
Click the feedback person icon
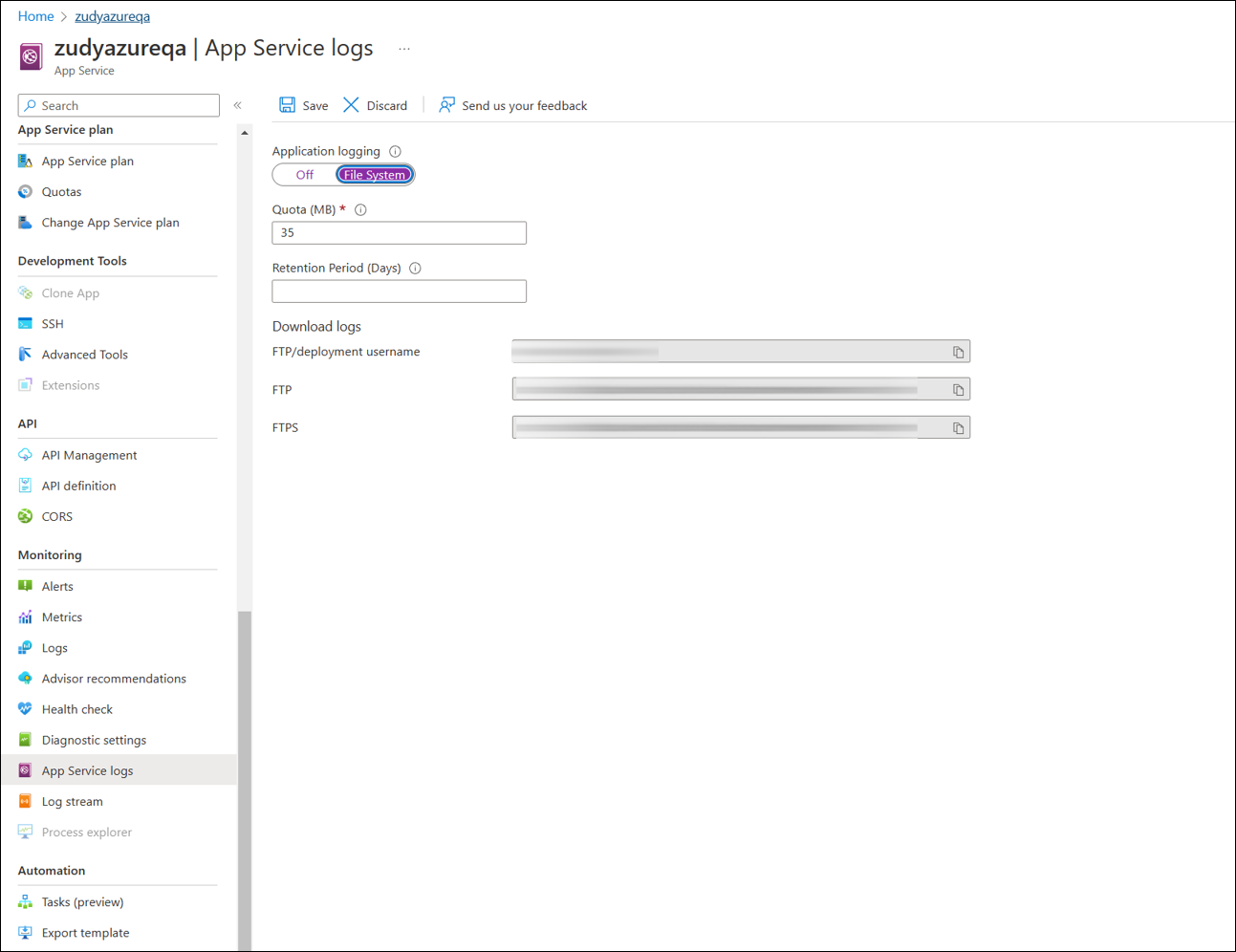pos(446,105)
